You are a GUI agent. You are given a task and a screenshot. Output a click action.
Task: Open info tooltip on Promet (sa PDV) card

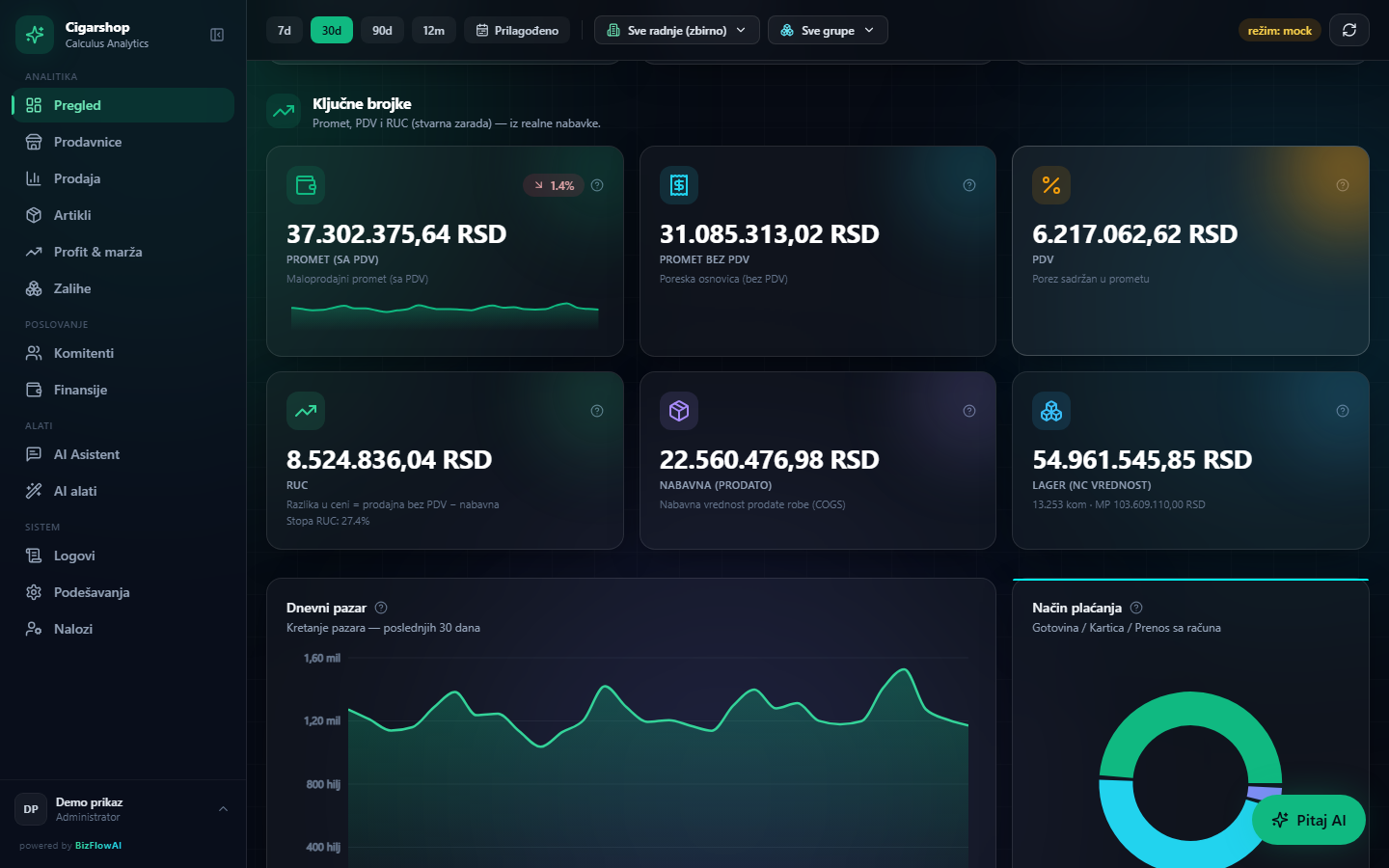click(597, 185)
